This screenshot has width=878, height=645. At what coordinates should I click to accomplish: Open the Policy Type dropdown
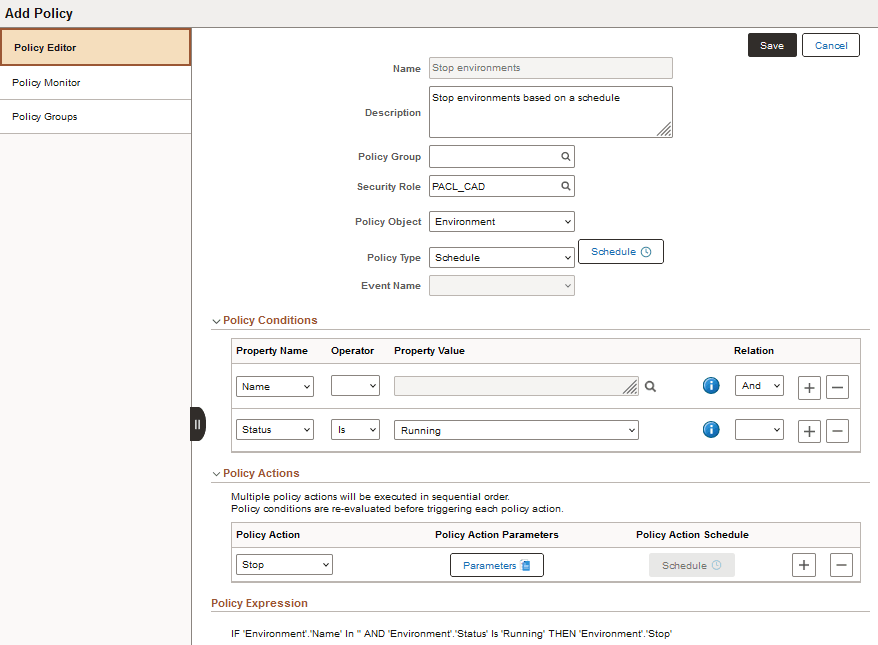(x=502, y=257)
